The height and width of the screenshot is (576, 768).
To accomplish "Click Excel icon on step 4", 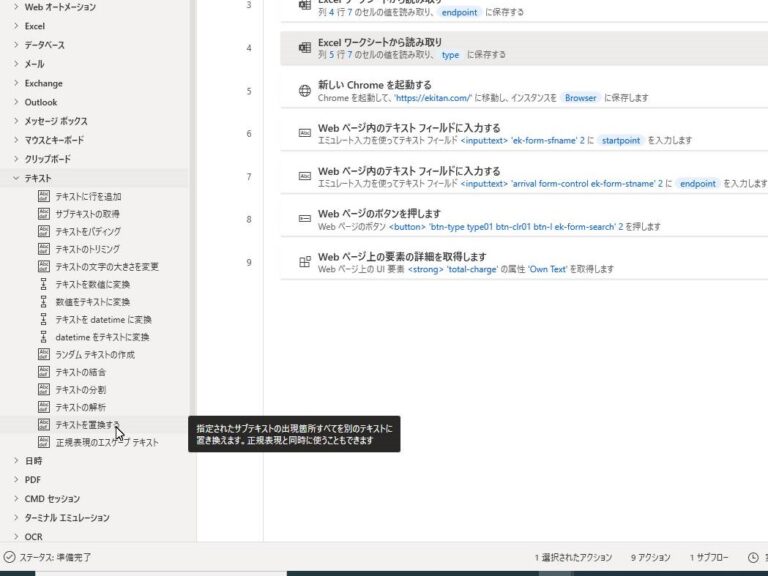I will tap(305, 48).
